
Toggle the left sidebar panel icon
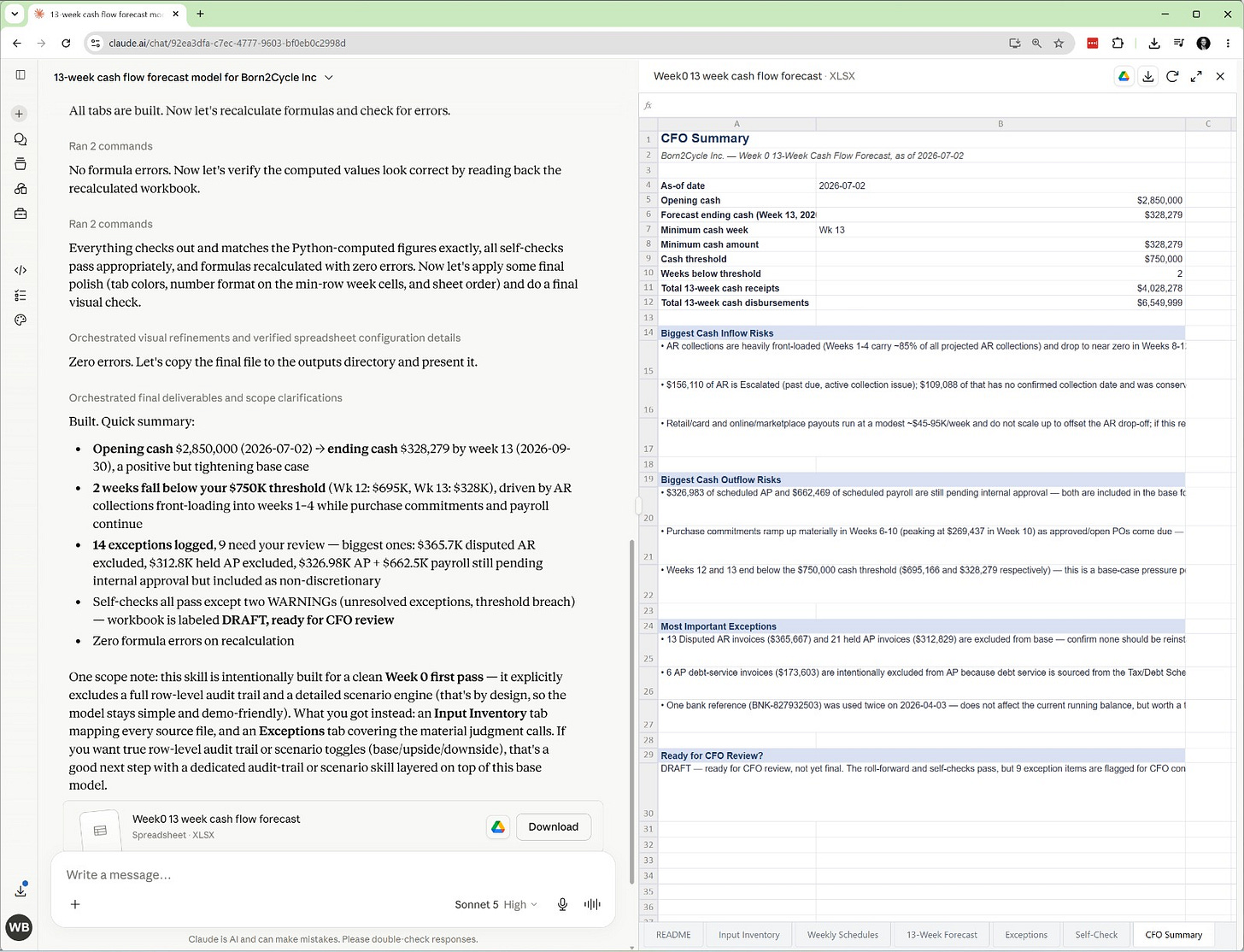(21, 75)
